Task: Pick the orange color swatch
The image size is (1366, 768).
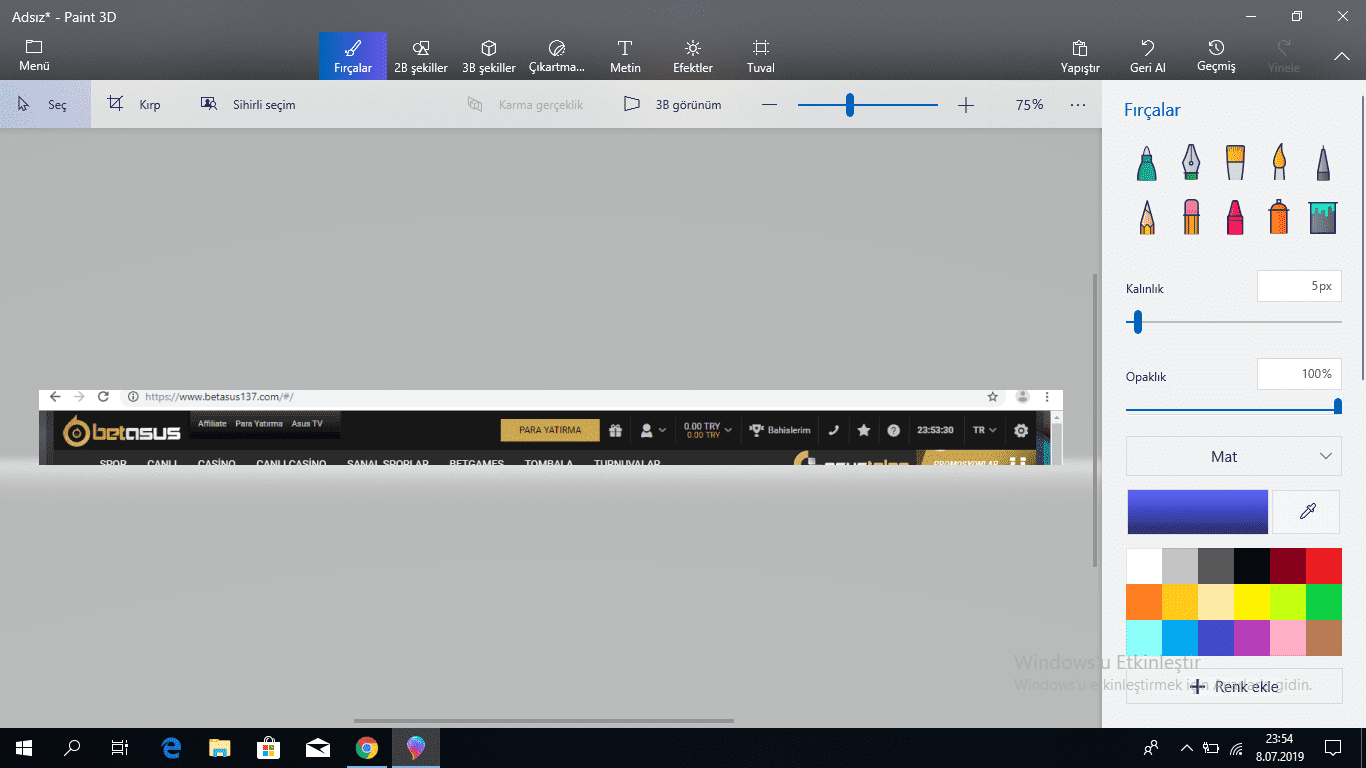Action: pyautogui.click(x=1144, y=602)
